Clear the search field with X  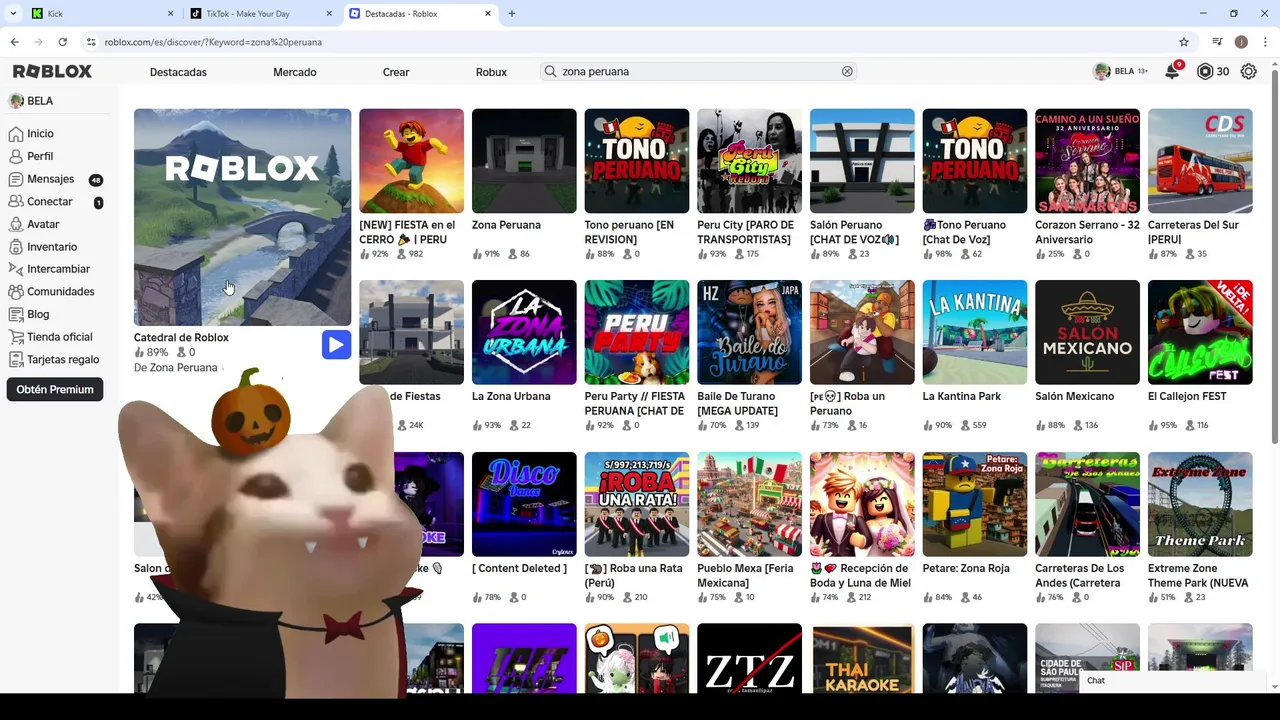(847, 72)
